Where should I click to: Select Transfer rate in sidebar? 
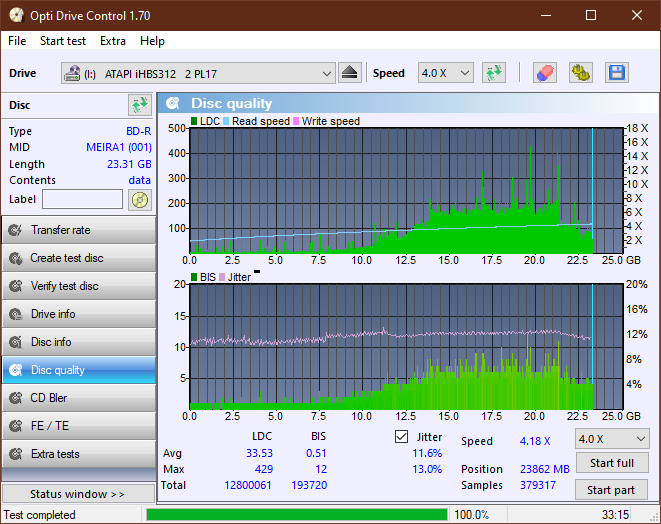[x=79, y=230]
